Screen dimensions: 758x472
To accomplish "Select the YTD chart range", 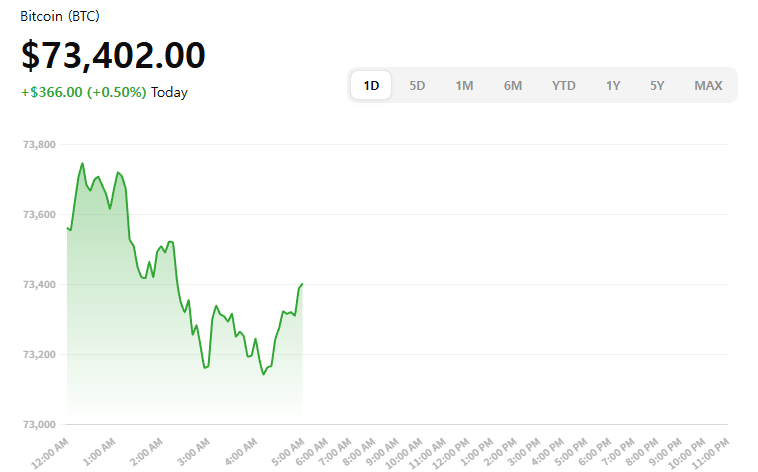I will [563, 86].
